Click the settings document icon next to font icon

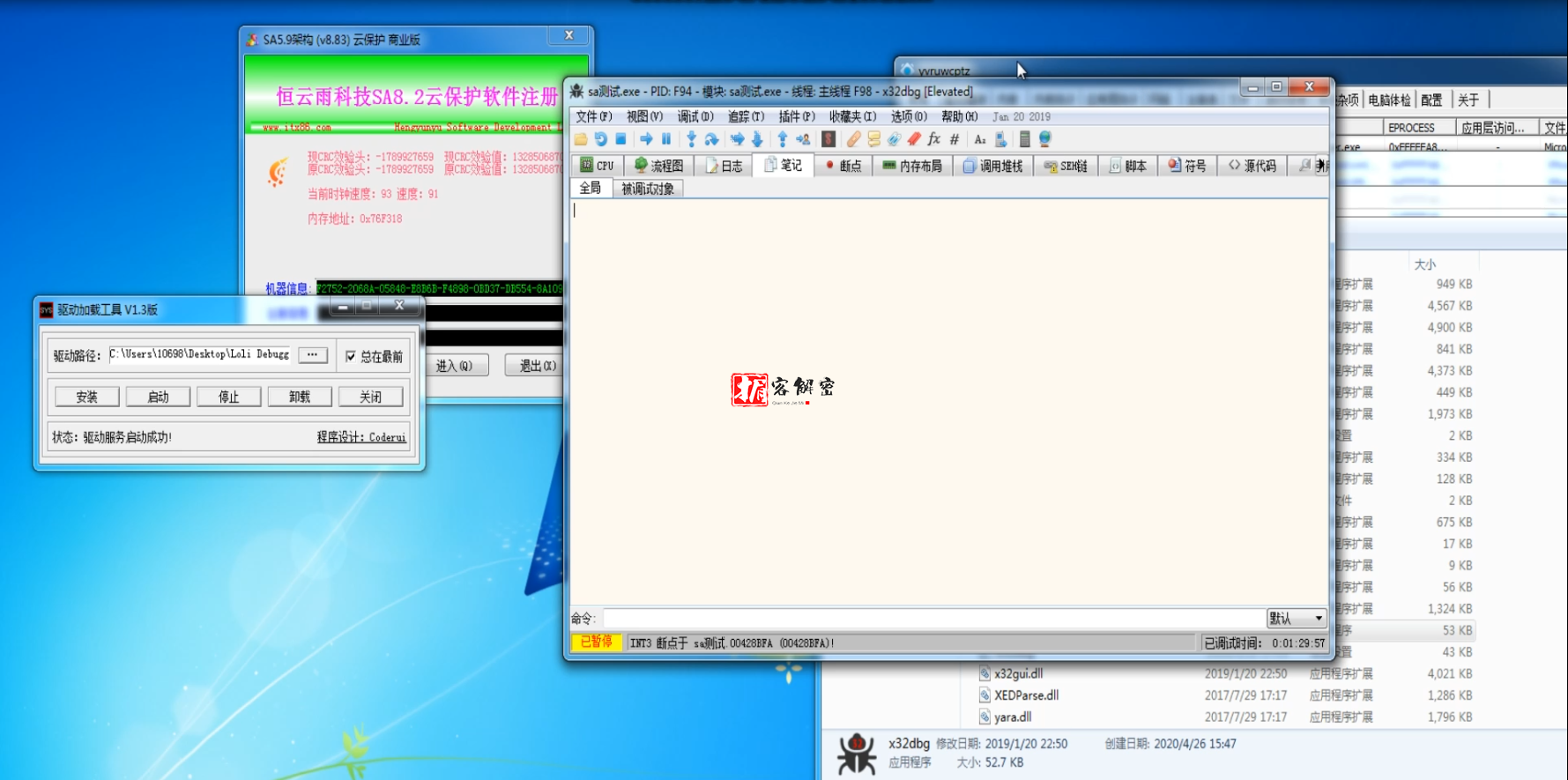click(x=1000, y=139)
